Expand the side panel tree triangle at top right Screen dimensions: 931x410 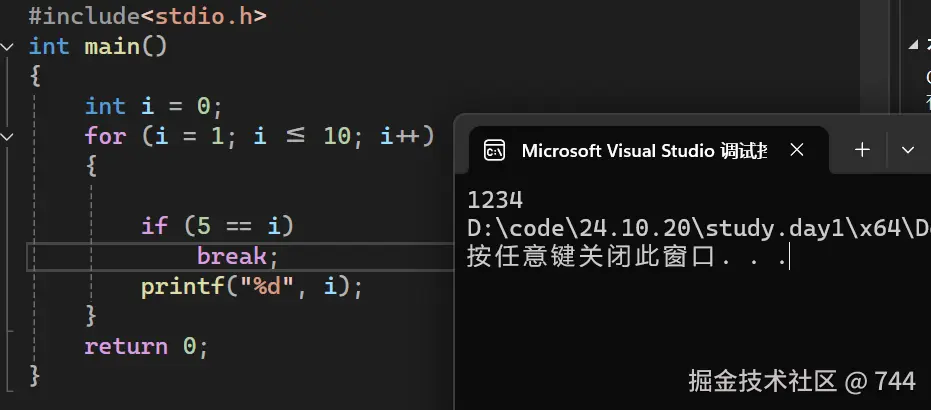click(913, 45)
